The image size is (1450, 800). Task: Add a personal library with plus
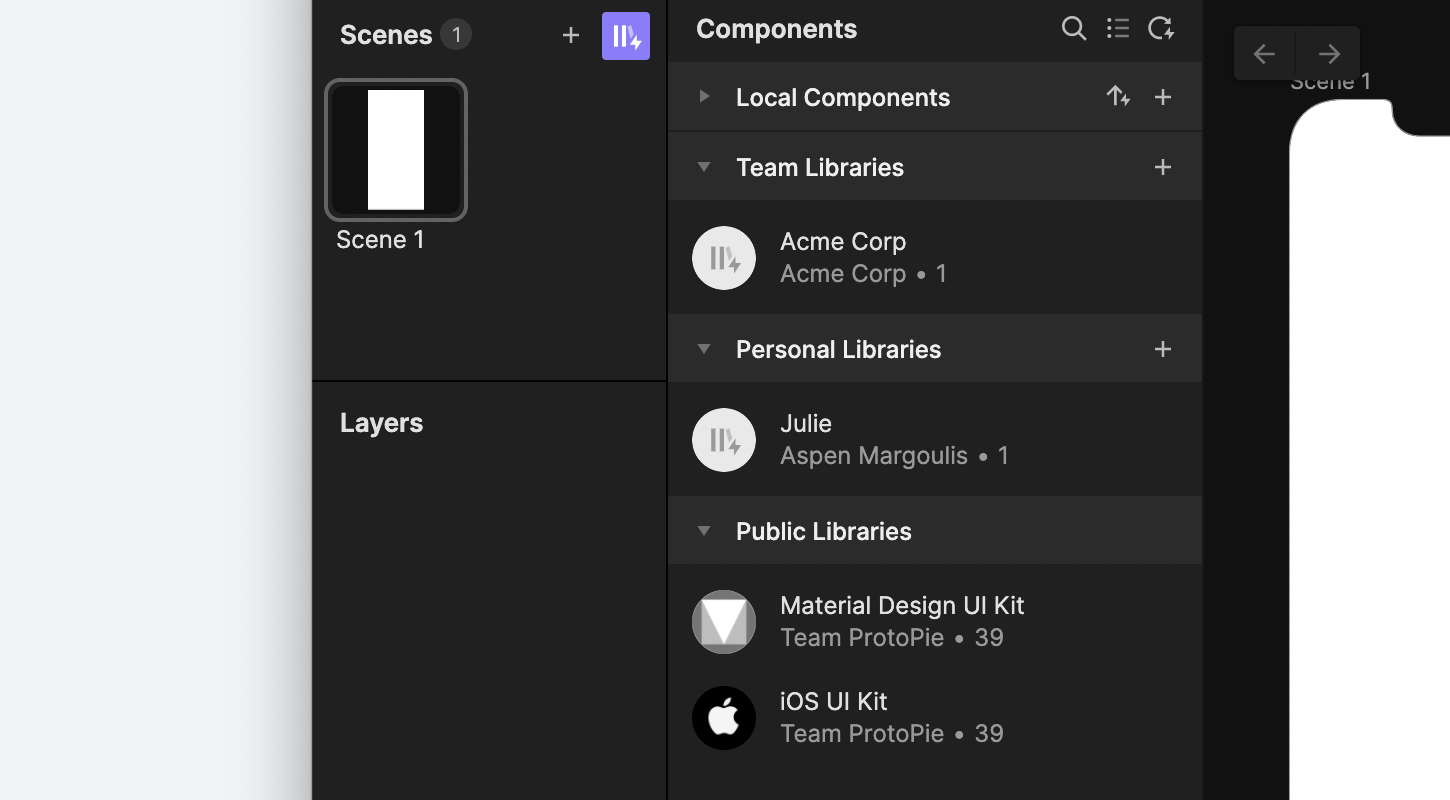coord(1163,349)
